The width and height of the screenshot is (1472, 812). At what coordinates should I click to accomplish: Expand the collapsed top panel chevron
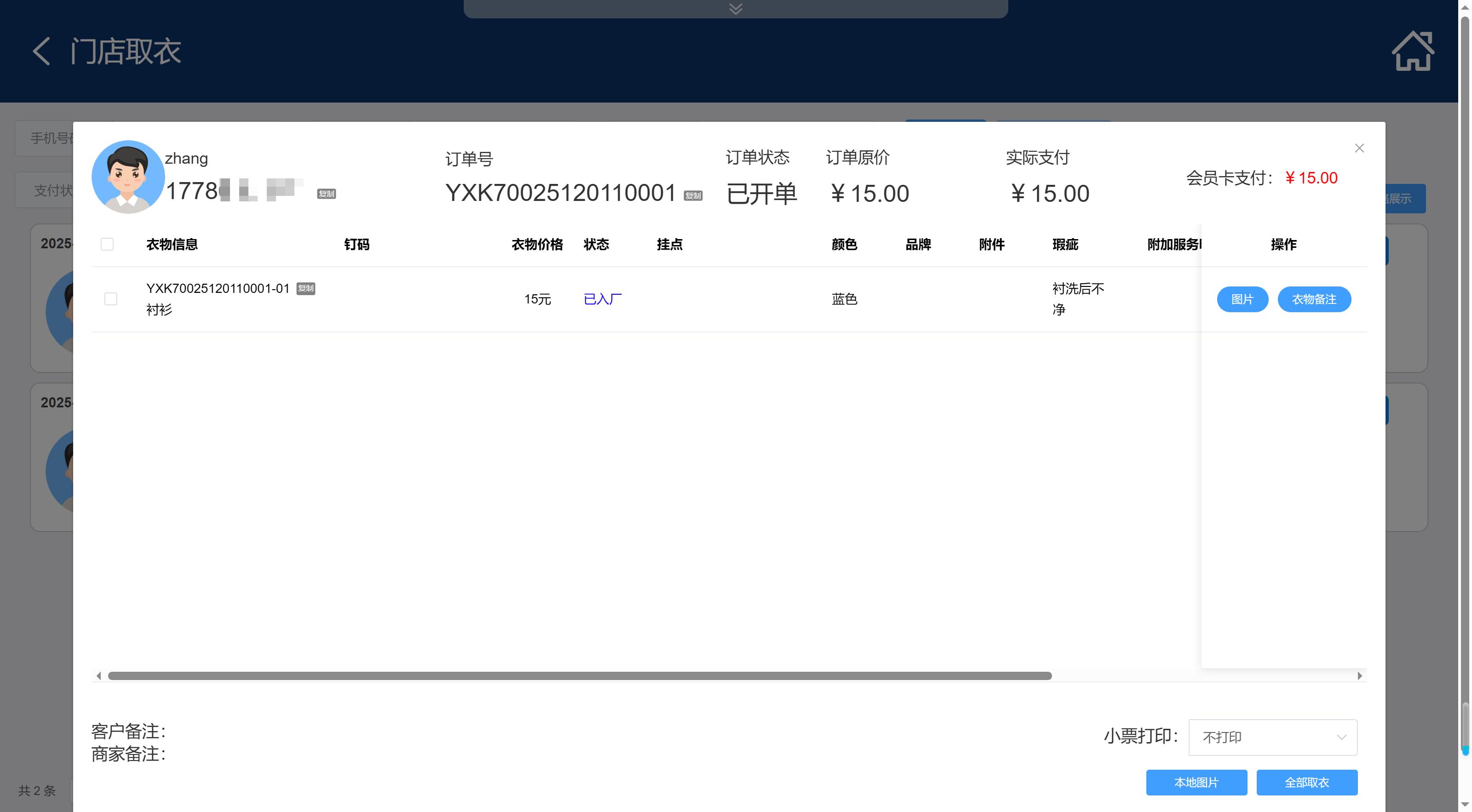[x=736, y=9]
